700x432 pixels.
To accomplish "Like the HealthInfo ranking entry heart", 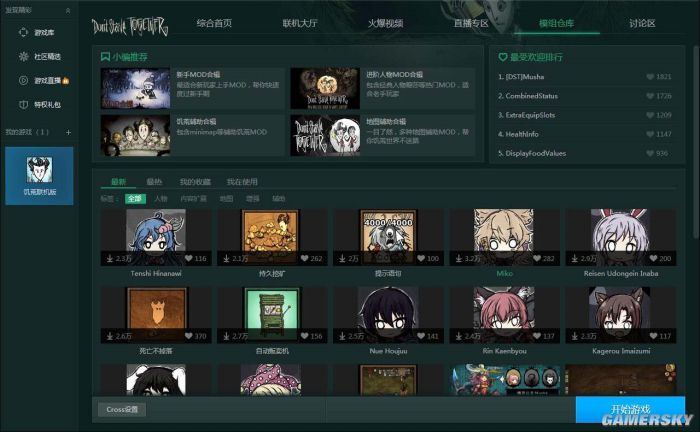I will [650, 134].
